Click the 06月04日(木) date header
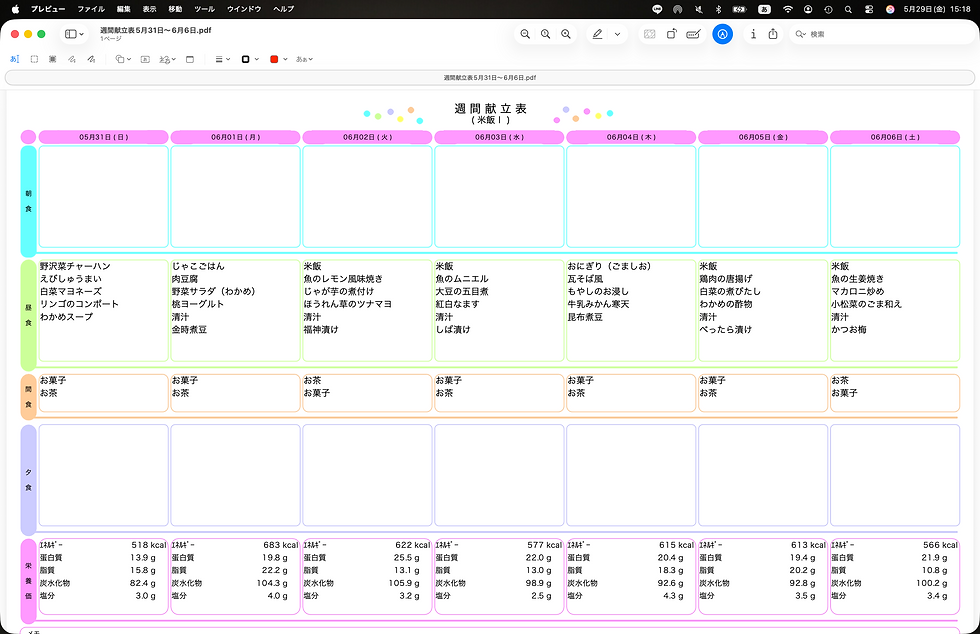This screenshot has width=980, height=634. click(x=631, y=137)
